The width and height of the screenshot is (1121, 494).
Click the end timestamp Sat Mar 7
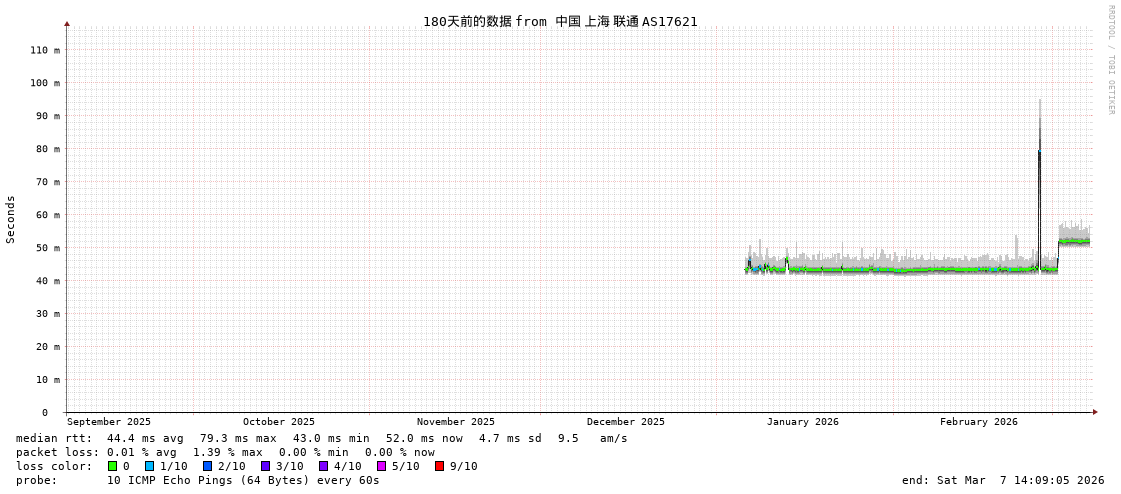pos(1003,480)
